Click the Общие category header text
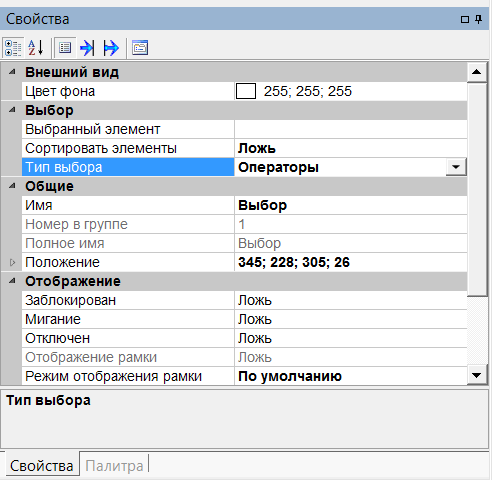 coord(49,186)
